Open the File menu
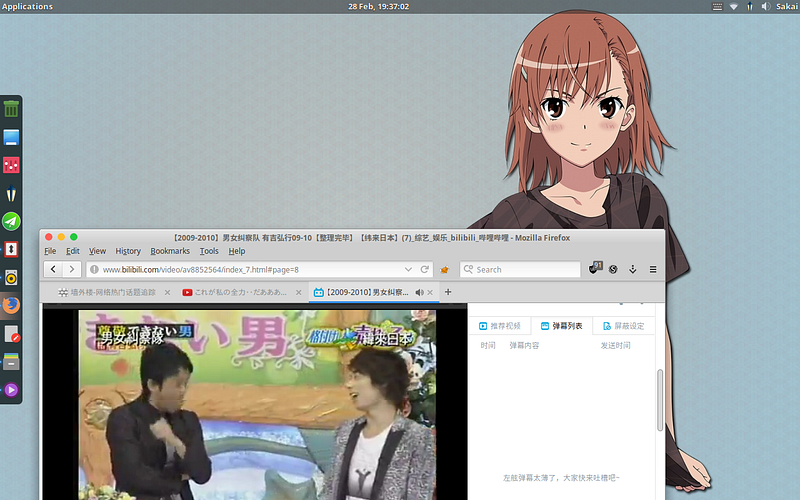 pos(50,251)
